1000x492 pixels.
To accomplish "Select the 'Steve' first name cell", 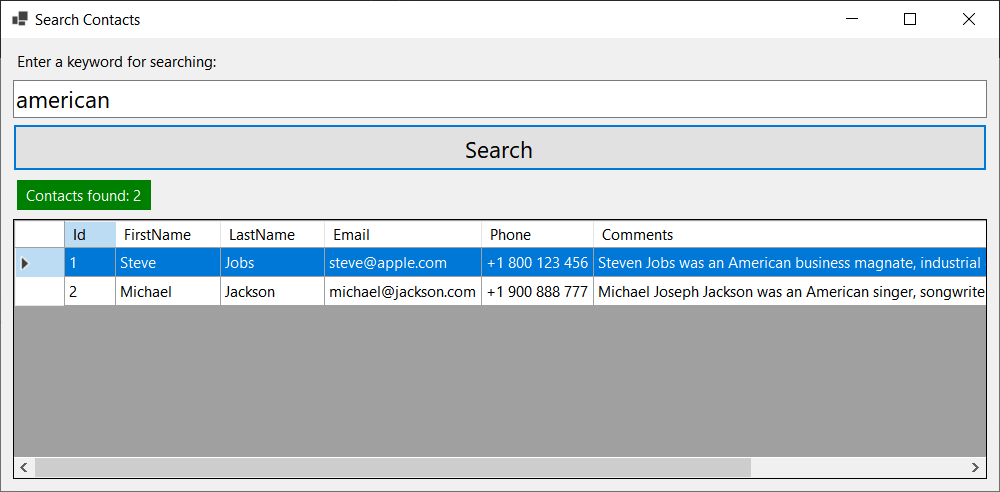I will [168, 262].
